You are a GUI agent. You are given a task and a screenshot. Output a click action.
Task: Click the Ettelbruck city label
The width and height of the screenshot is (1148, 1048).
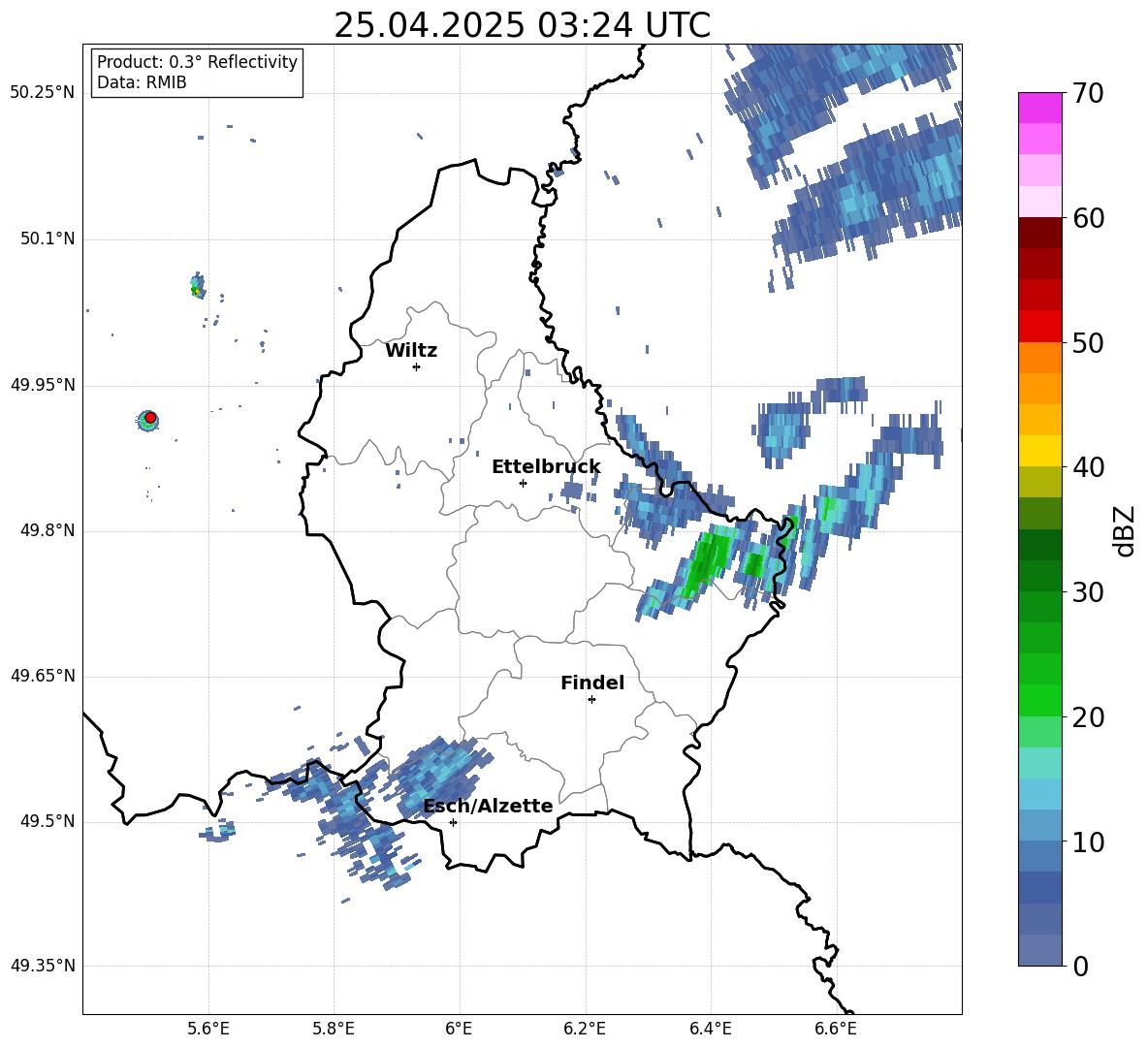tap(546, 467)
